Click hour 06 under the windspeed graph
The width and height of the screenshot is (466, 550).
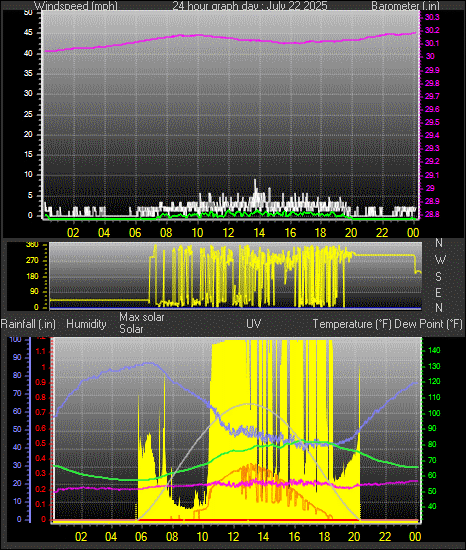[x=135, y=233]
